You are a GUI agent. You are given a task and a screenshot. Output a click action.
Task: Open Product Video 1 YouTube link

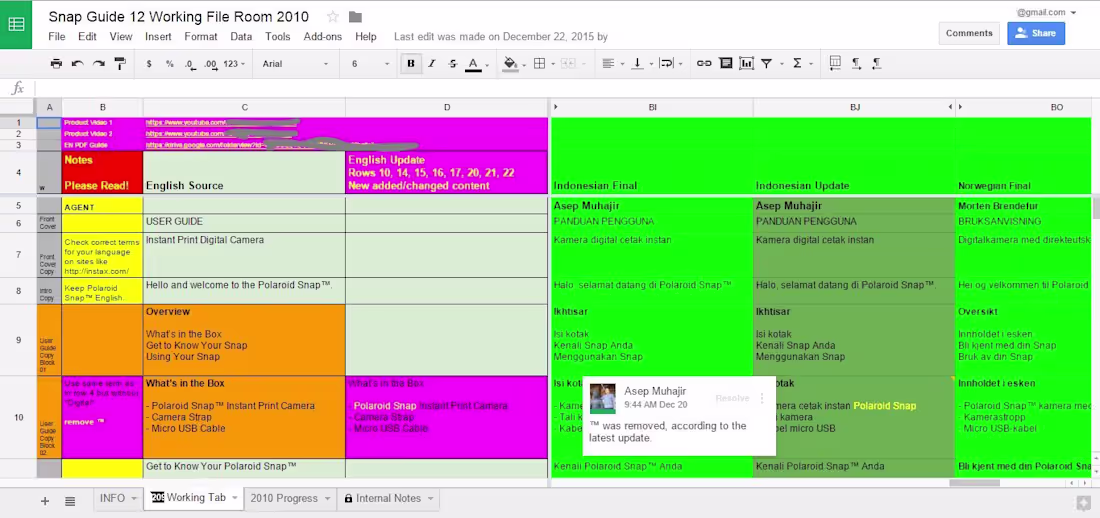click(221, 123)
